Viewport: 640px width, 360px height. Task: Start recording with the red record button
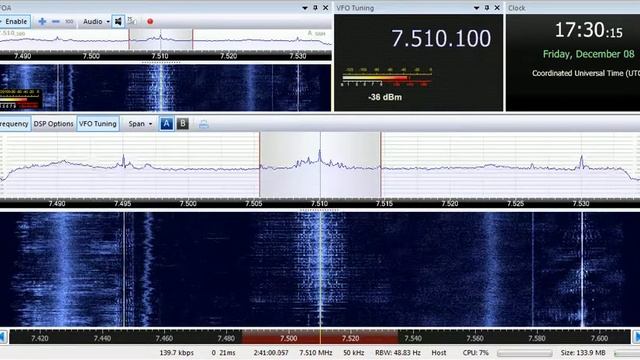[x=150, y=22]
